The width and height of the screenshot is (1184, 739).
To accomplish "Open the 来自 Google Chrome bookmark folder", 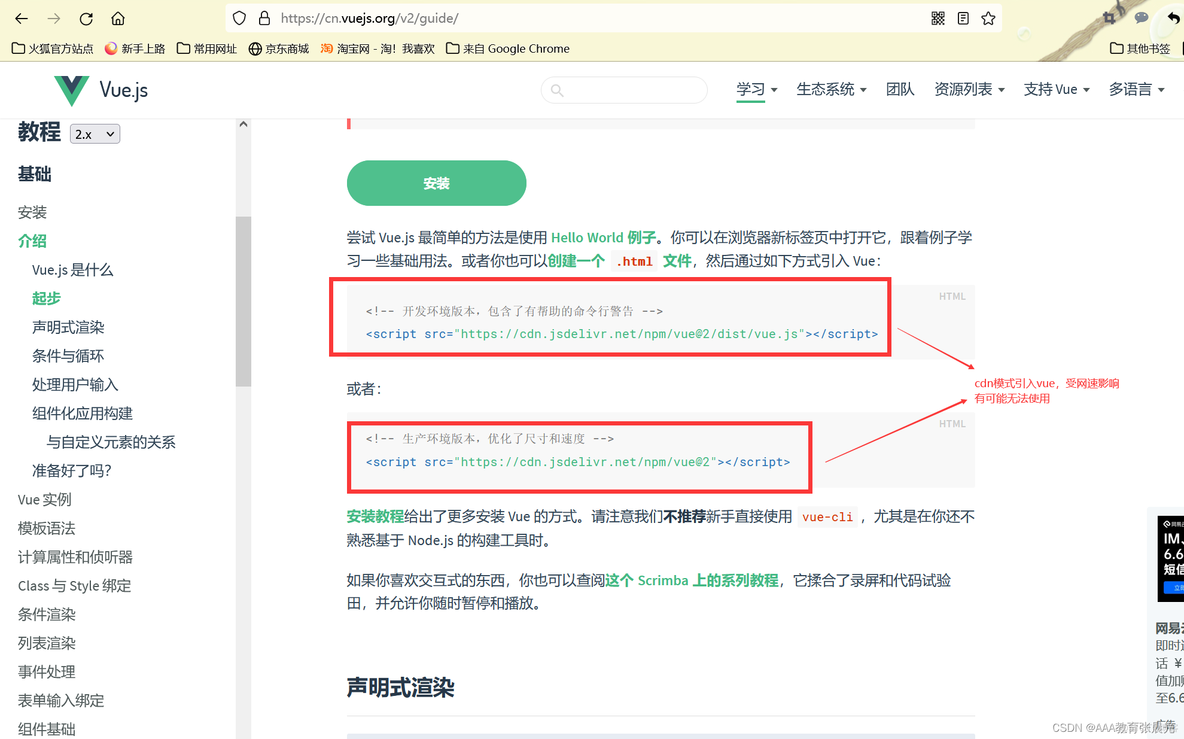I will [508, 48].
